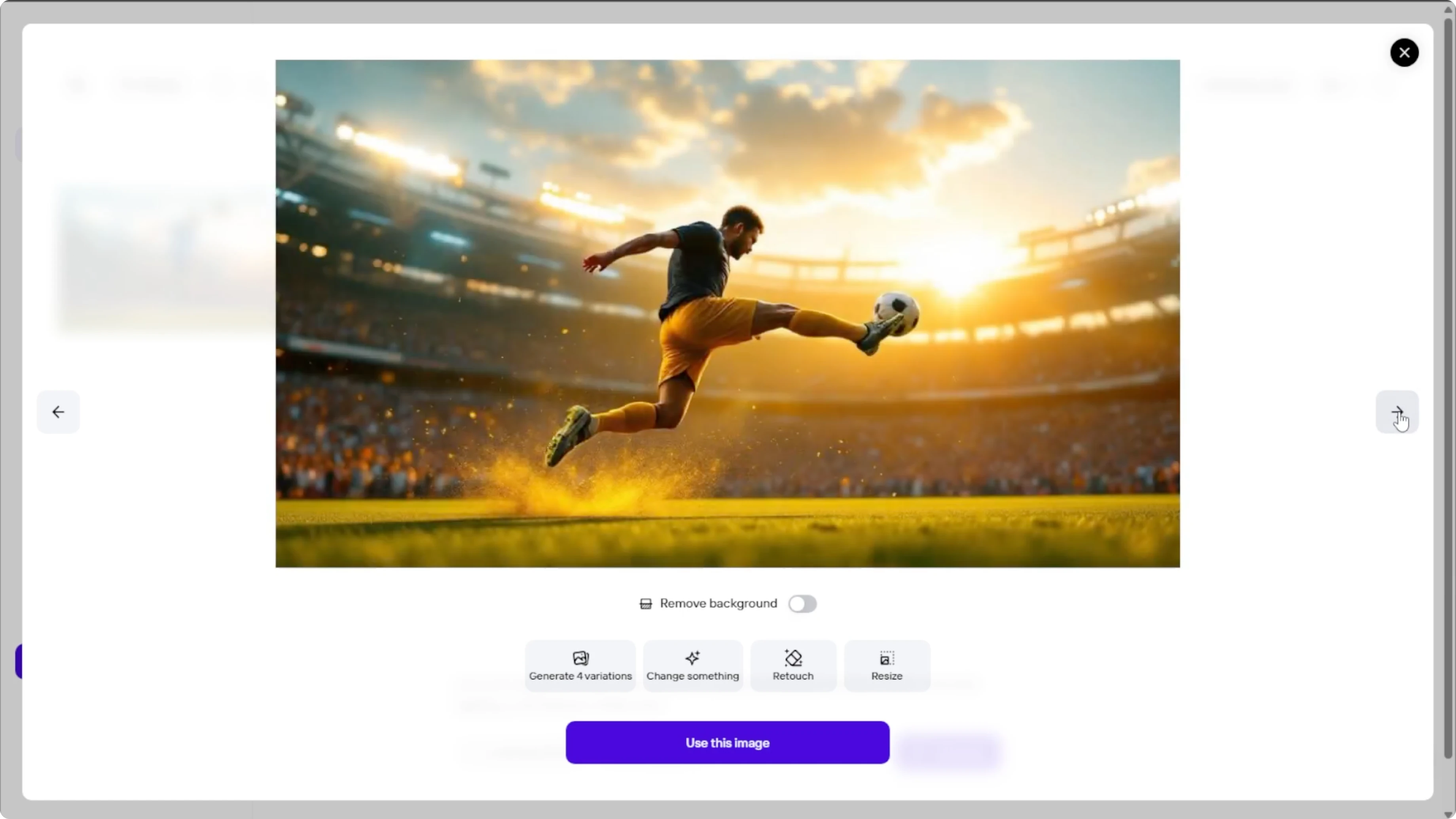Click the Generate 4 variations button
The height and width of the screenshot is (819, 1456).
pyautogui.click(x=580, y=665)
